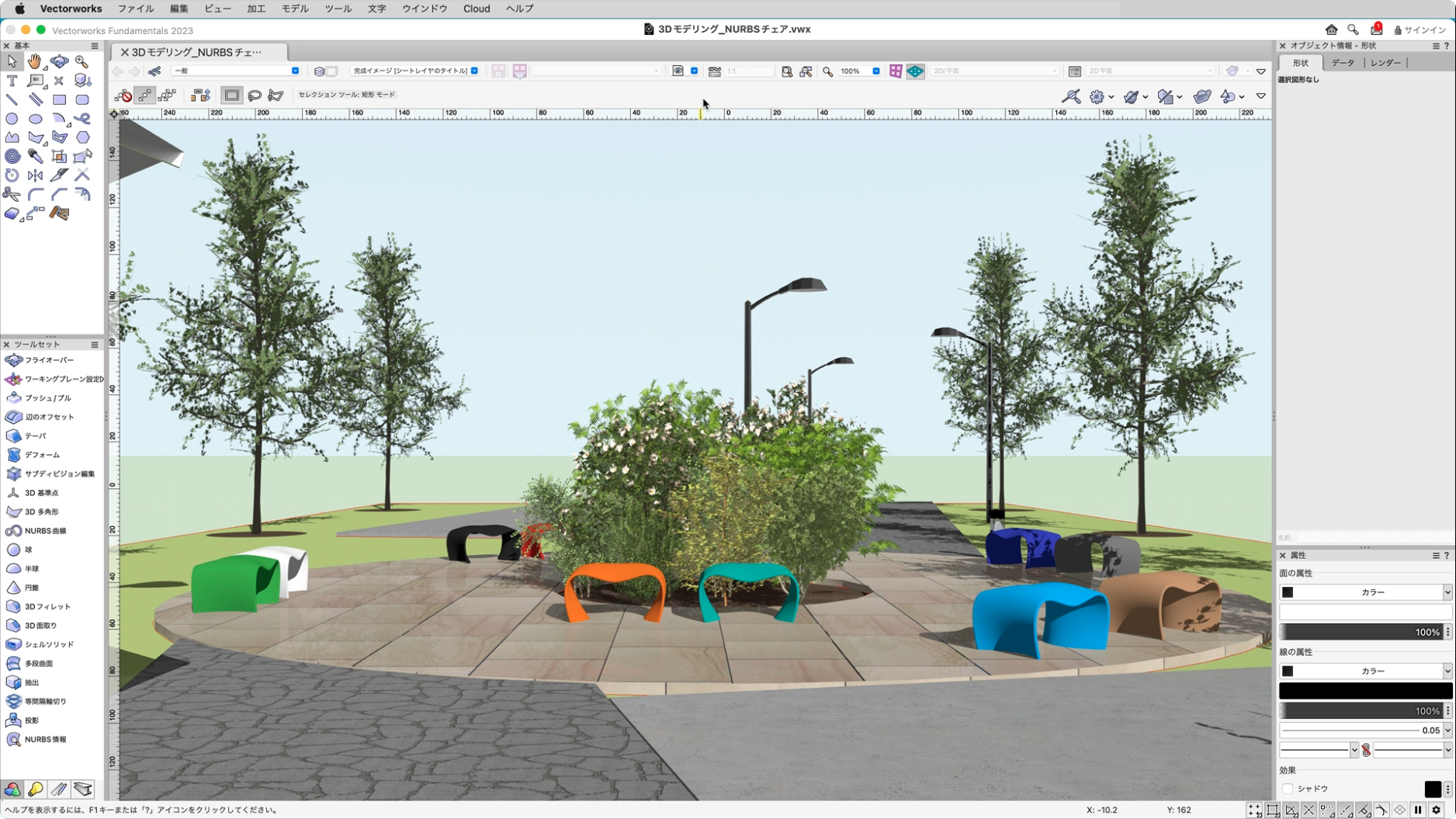Click the fill opacity 100% slider

point(1361,632)
